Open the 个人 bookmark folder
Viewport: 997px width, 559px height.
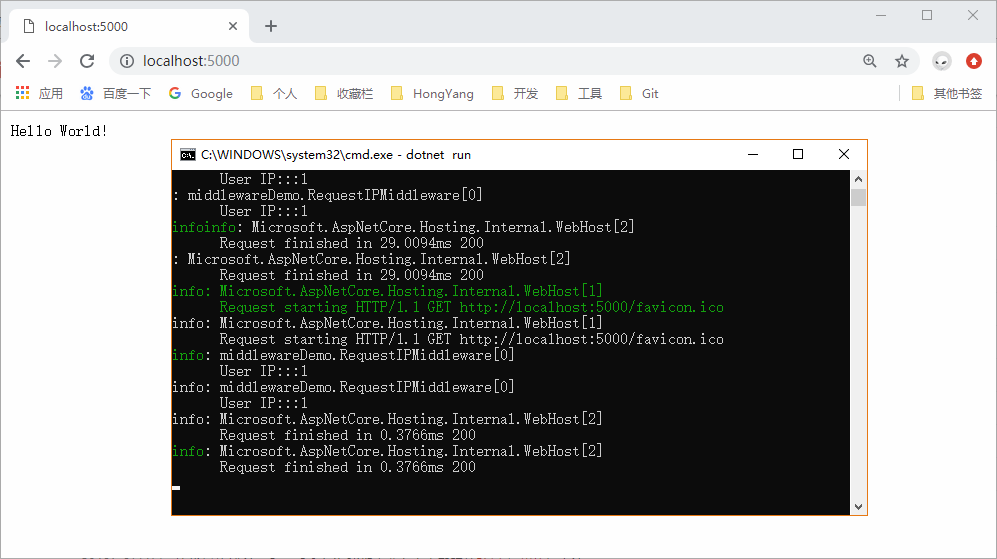coord(274,93)
